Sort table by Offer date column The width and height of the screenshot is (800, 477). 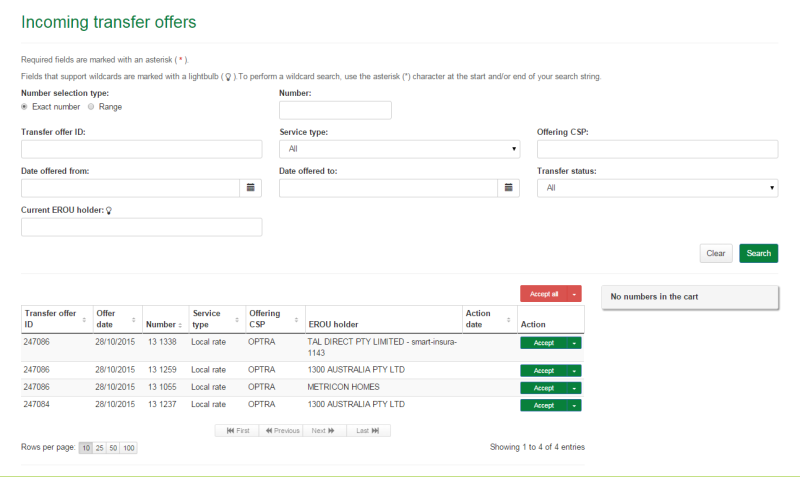pyautogui.click(x=134, y=320)
